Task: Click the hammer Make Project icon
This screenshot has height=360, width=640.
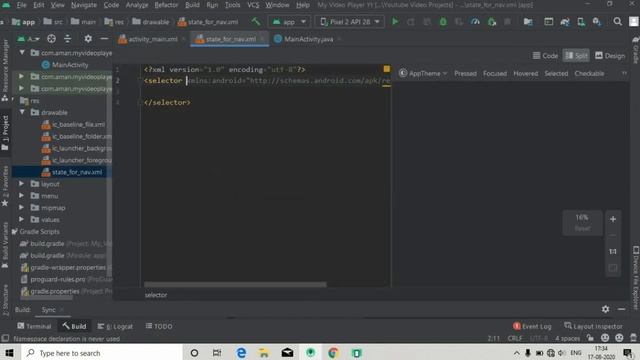Action: click(256, 22)
